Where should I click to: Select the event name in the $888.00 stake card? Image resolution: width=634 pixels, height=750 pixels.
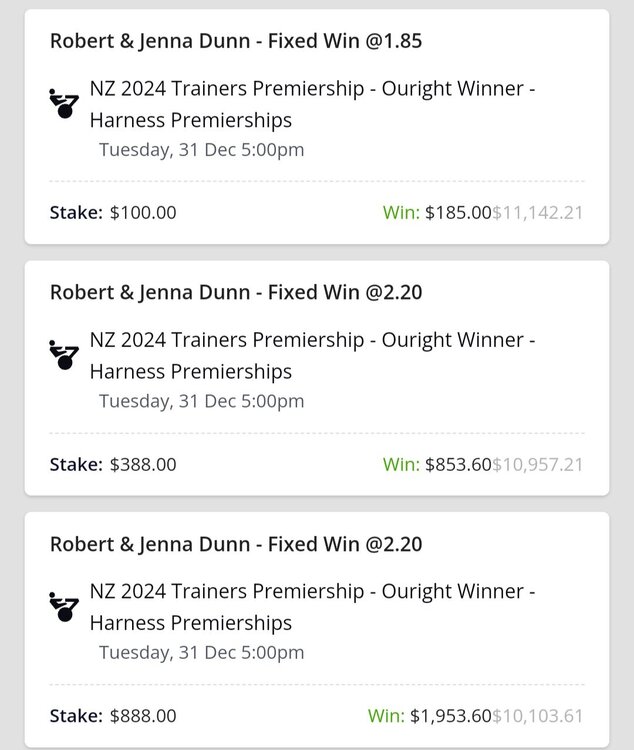pos(313,607)
